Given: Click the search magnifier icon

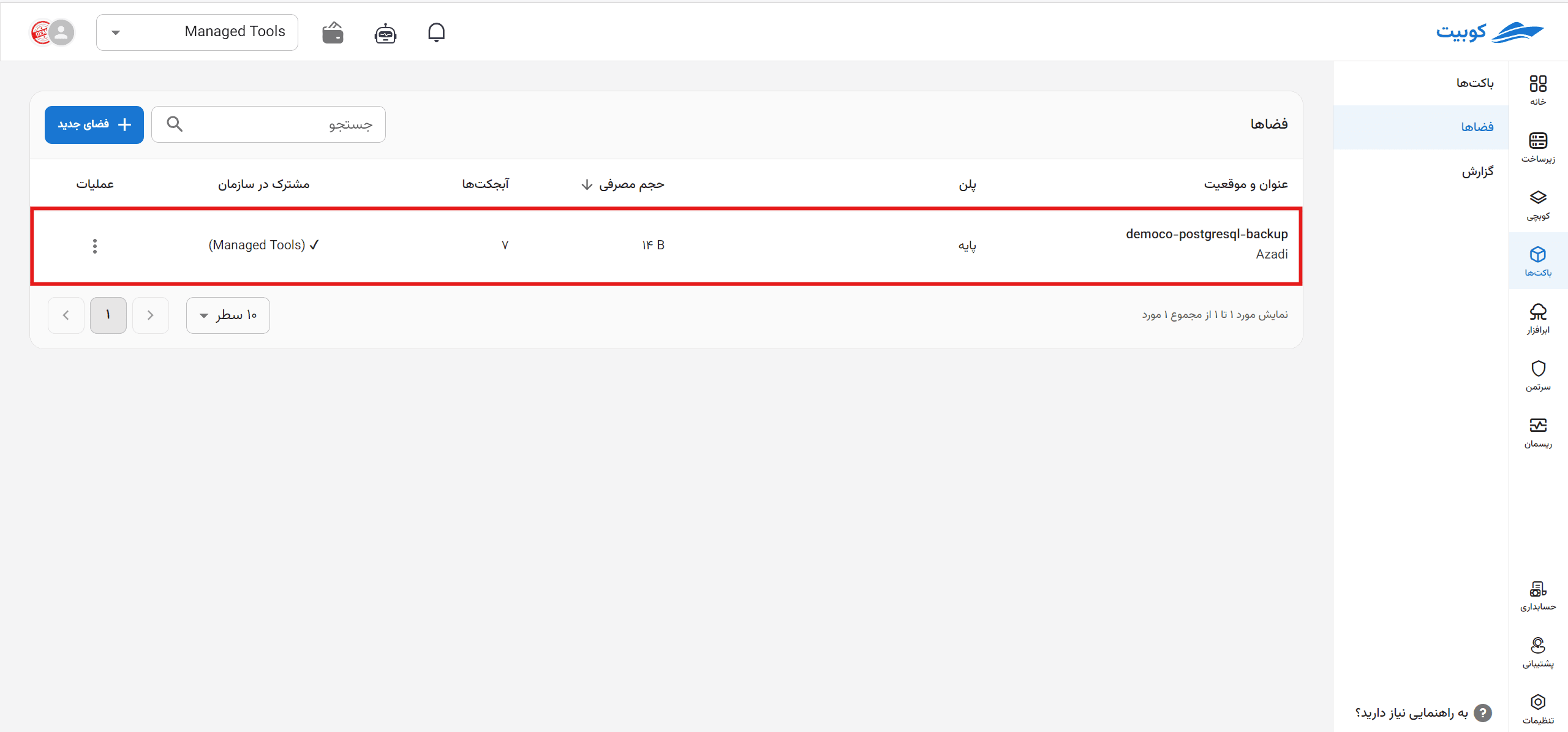Looking at the screenshot, I should click(175, 124).
